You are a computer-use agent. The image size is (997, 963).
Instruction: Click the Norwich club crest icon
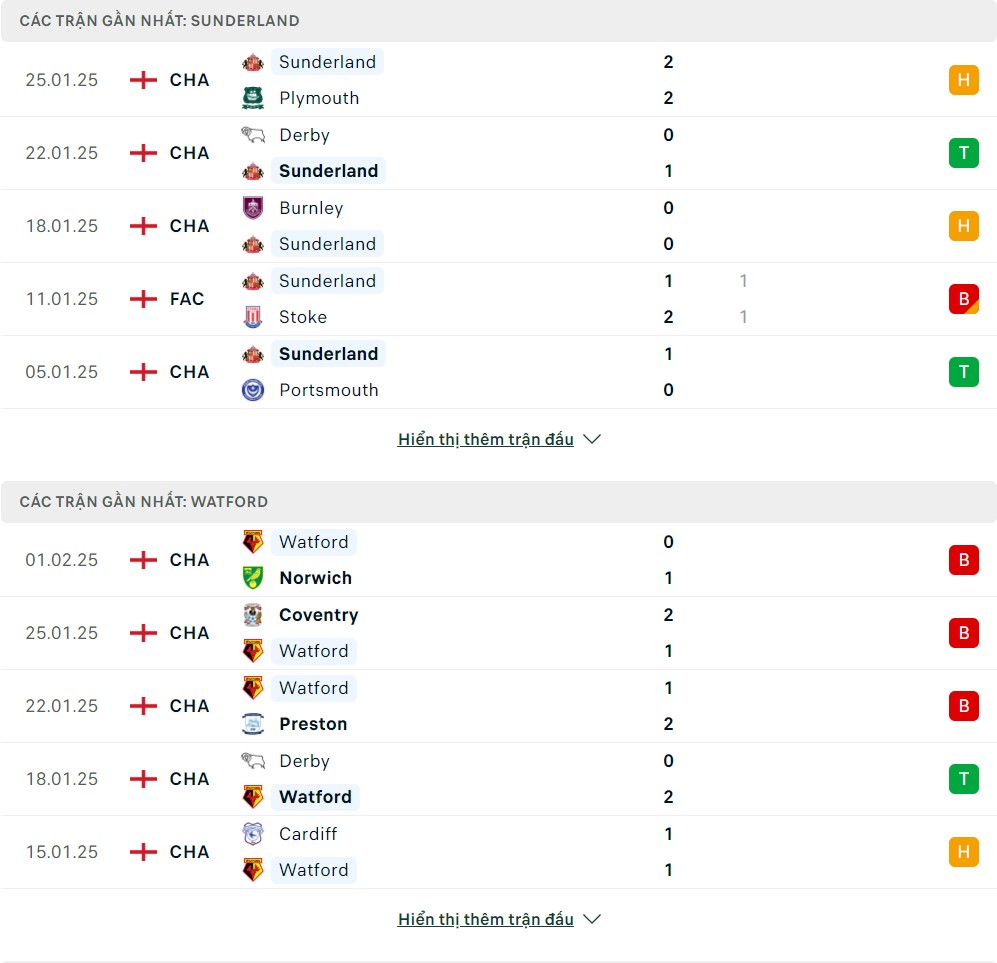point(252,578)
